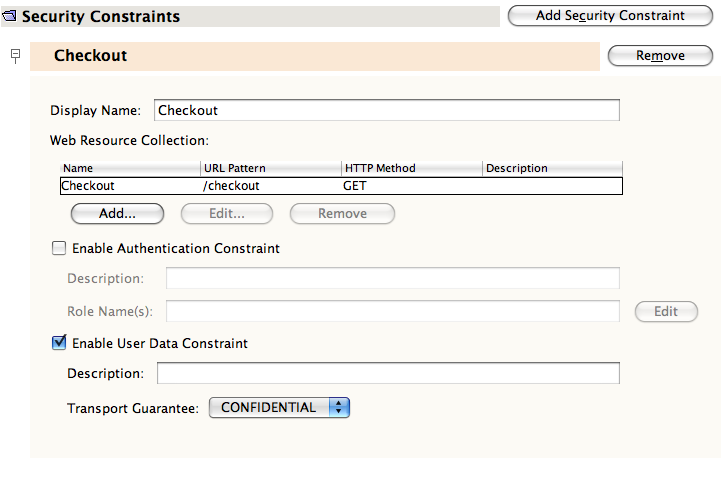Disable the User Data Constraint checkbox

click(59, 343)
